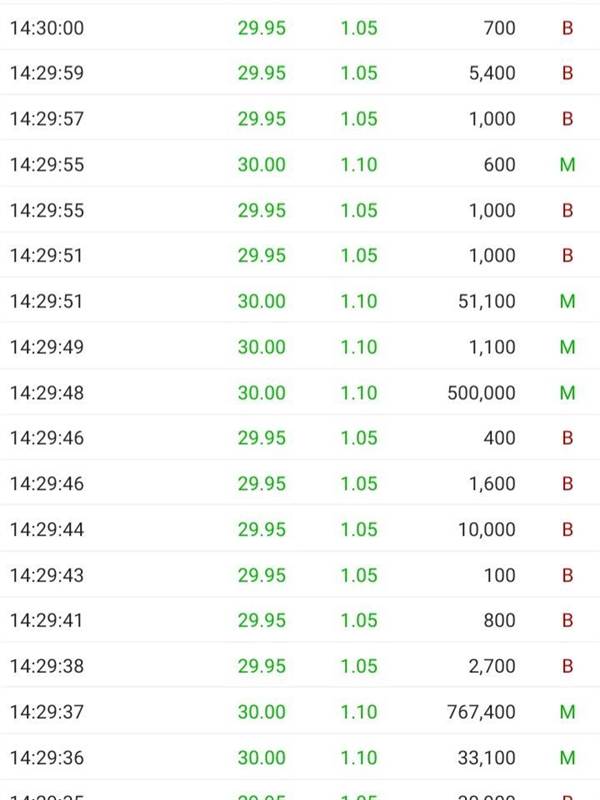Select the 14:29:49 trade row
600x800 pixels.
click(300, 347)
